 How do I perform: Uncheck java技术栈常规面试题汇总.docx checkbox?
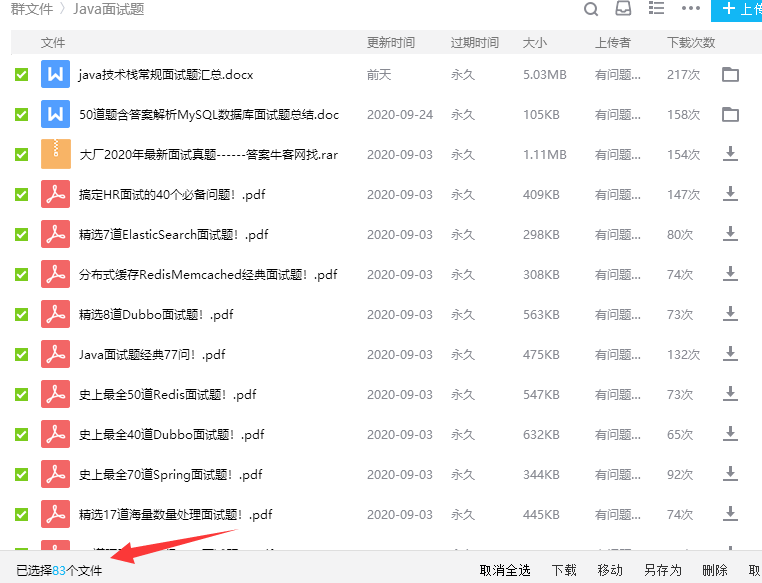pyautogui.click(x=21, y=74)
